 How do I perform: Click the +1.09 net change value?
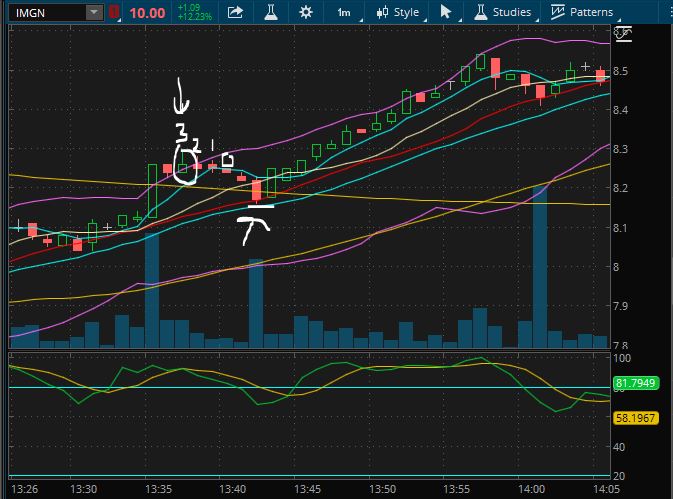(189, 8)
